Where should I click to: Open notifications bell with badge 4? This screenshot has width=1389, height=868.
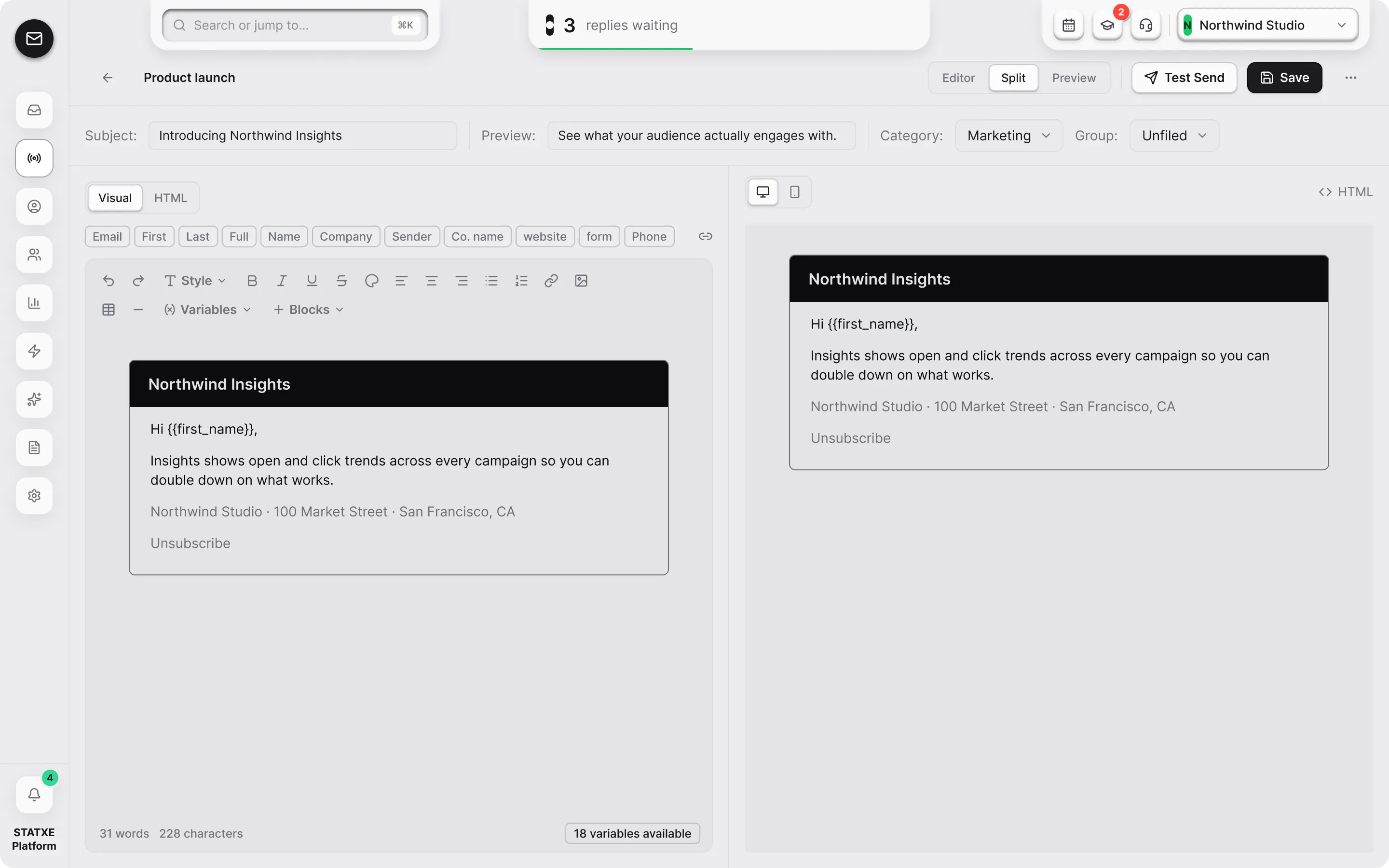point(34,795)
